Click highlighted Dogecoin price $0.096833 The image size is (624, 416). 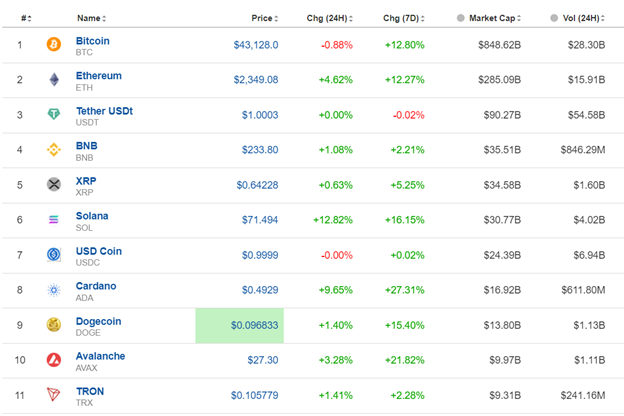[254, 325]
